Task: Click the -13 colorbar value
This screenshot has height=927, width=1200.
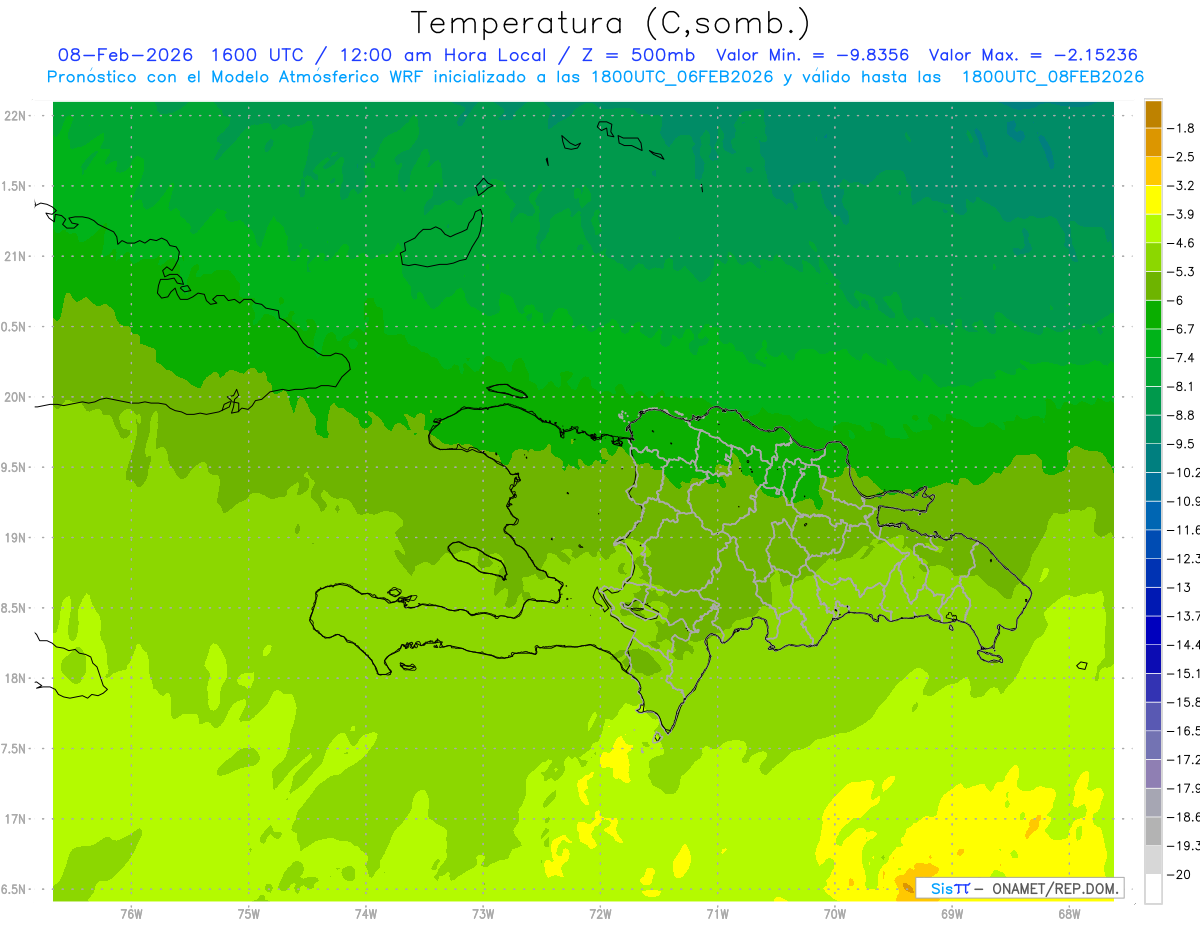Action: [1180, 587]
